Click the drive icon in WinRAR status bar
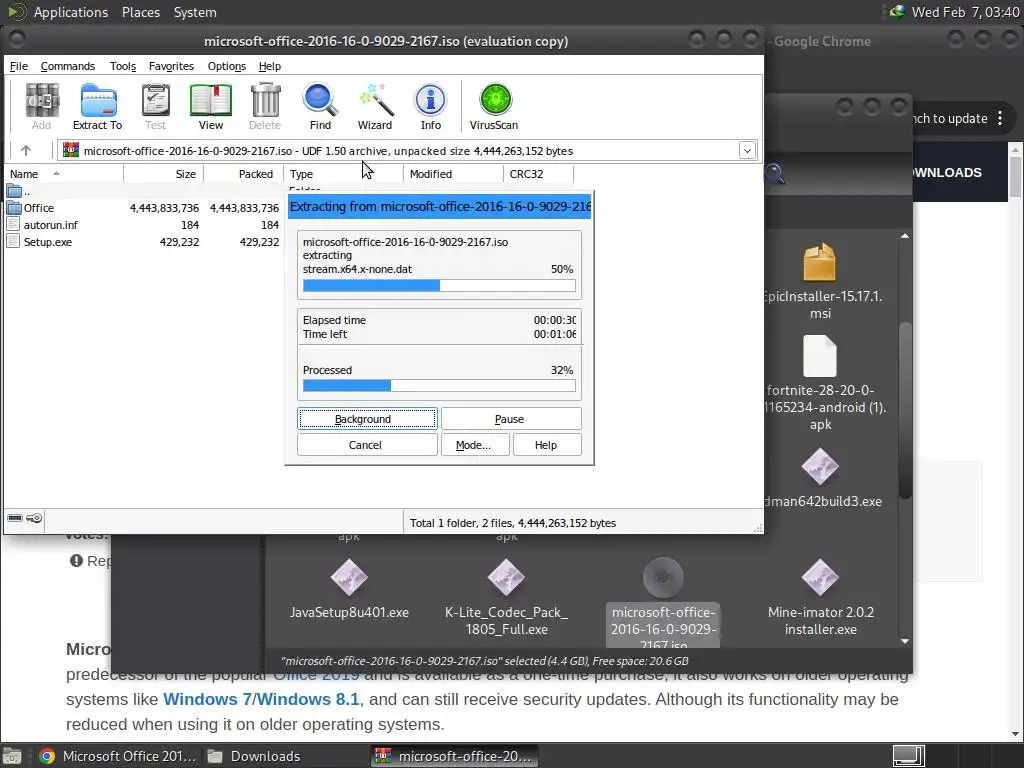 pos(15,518)
